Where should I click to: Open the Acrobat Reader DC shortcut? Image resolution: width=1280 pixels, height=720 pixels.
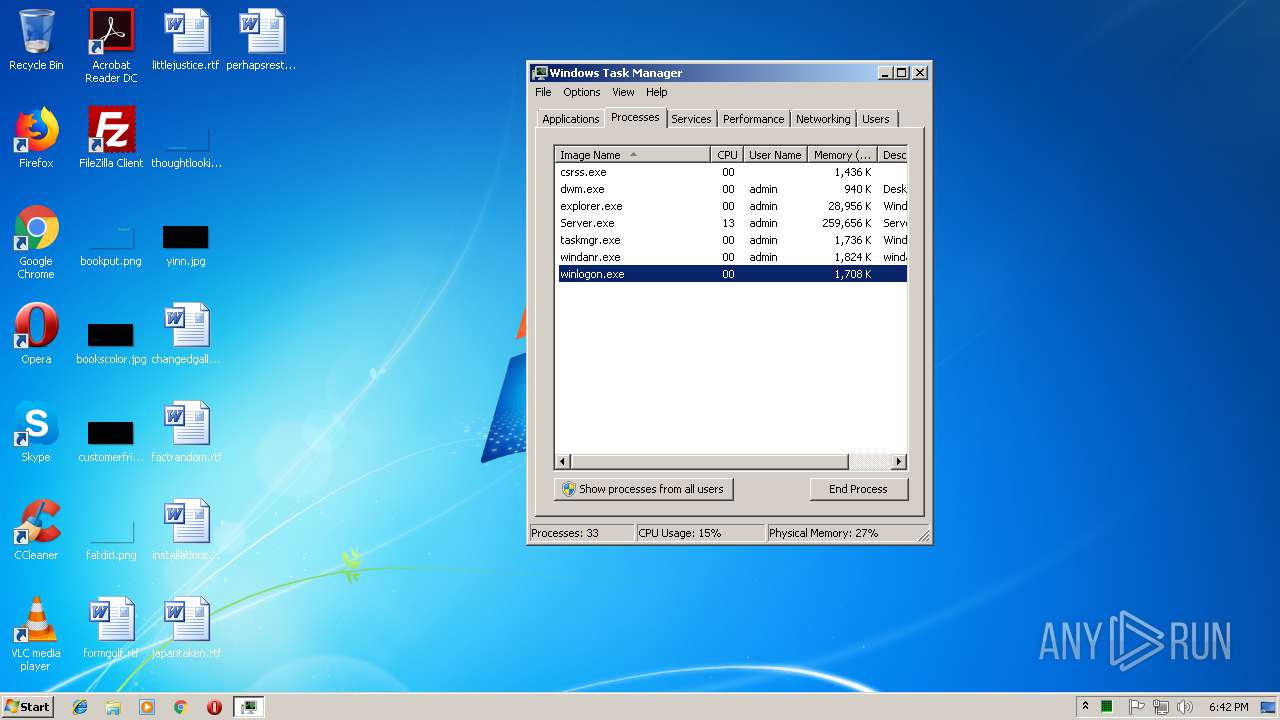(111, 45)
